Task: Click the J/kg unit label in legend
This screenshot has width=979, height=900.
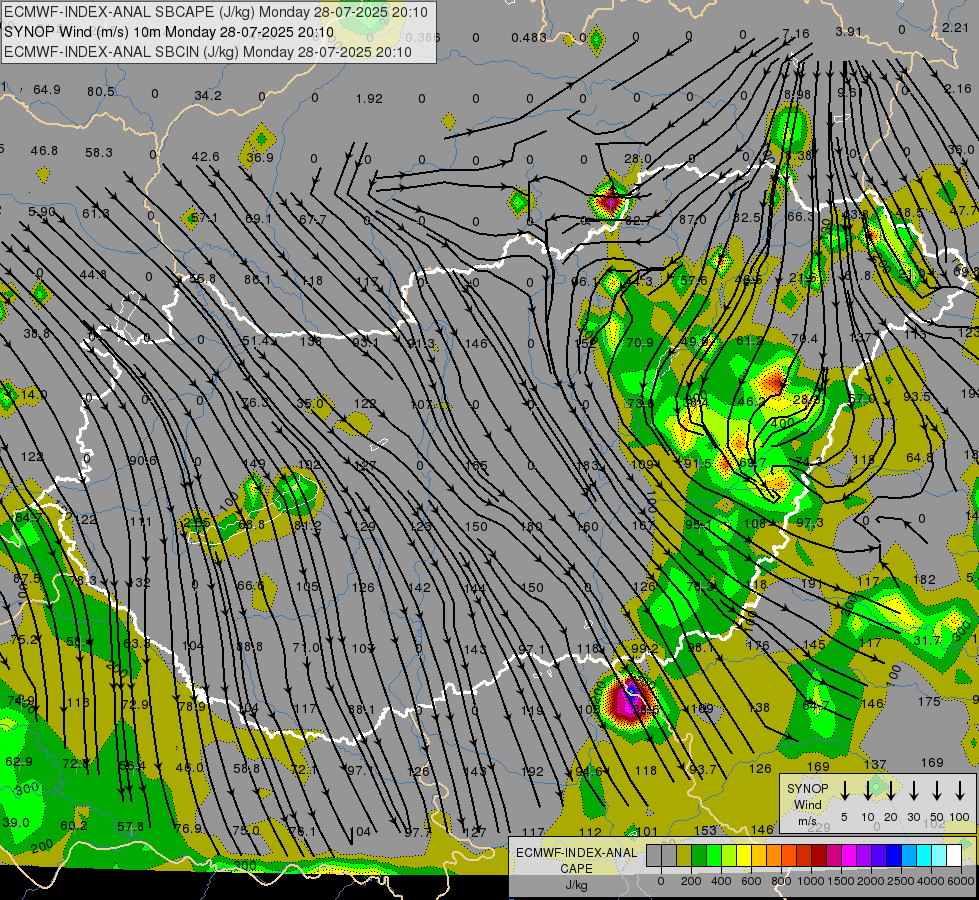Action: coord(576,885)
